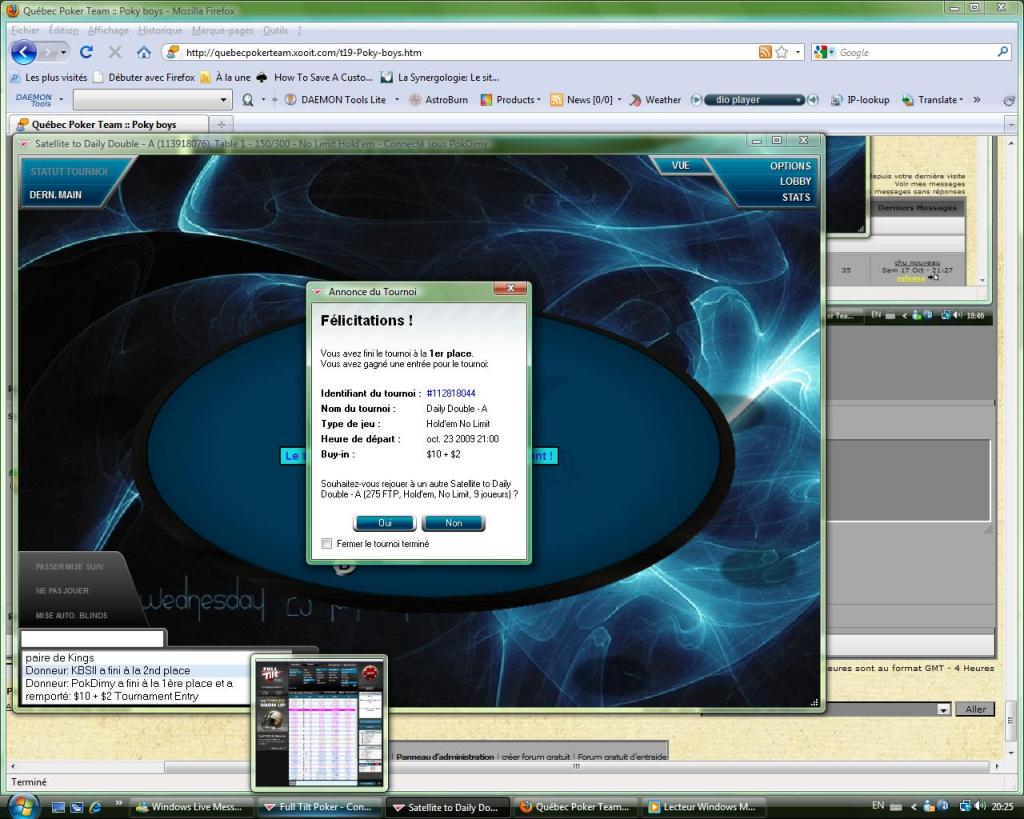Open 'À la une' bookmark feed
Image resolution: width=1024 pixels, height=819 pixels.
[225, 77]
